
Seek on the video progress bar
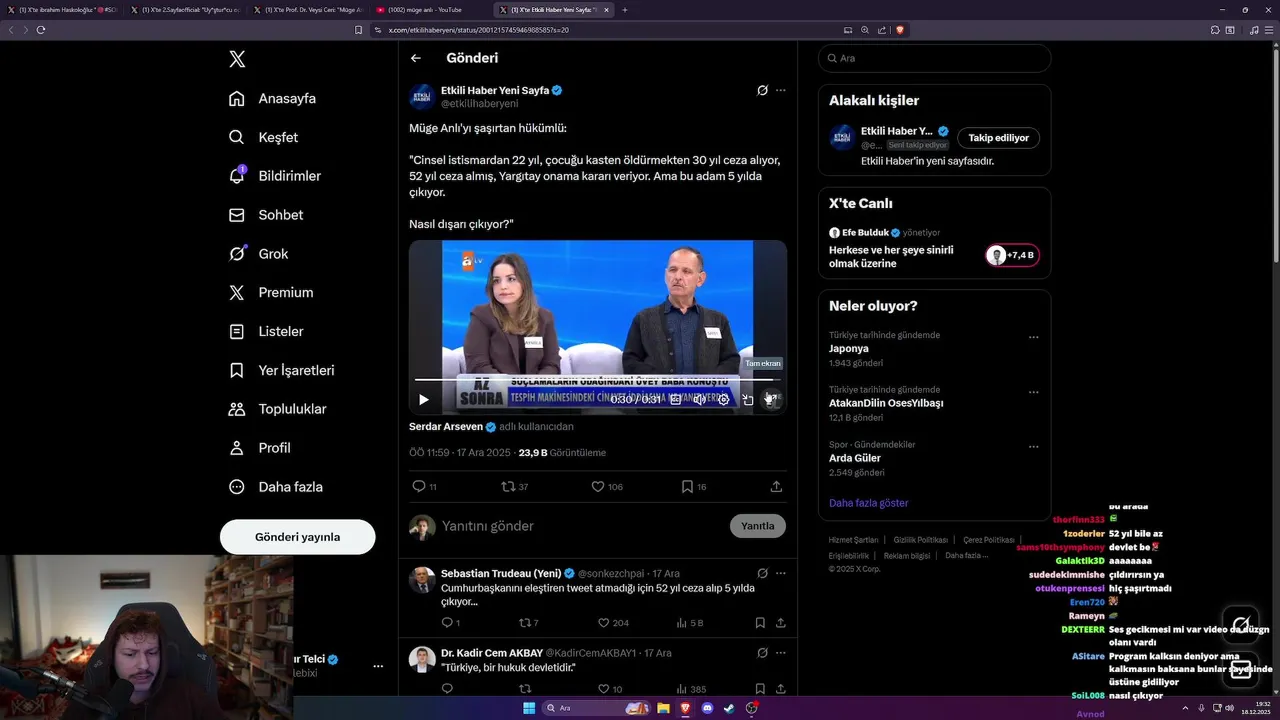pyautogui.click(x=597, y=380)
